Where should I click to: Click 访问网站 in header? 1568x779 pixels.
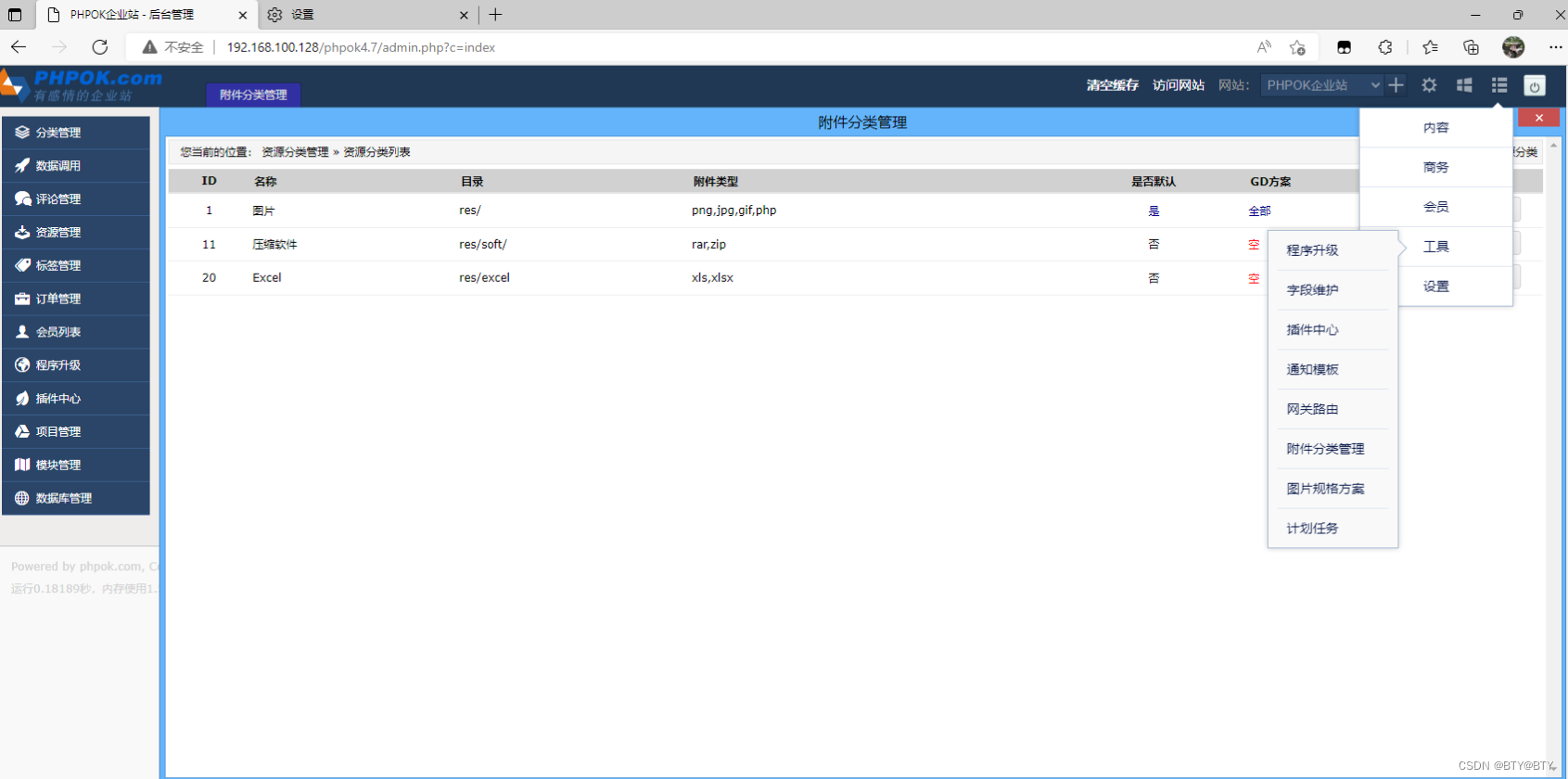(x=1179, y=85)
